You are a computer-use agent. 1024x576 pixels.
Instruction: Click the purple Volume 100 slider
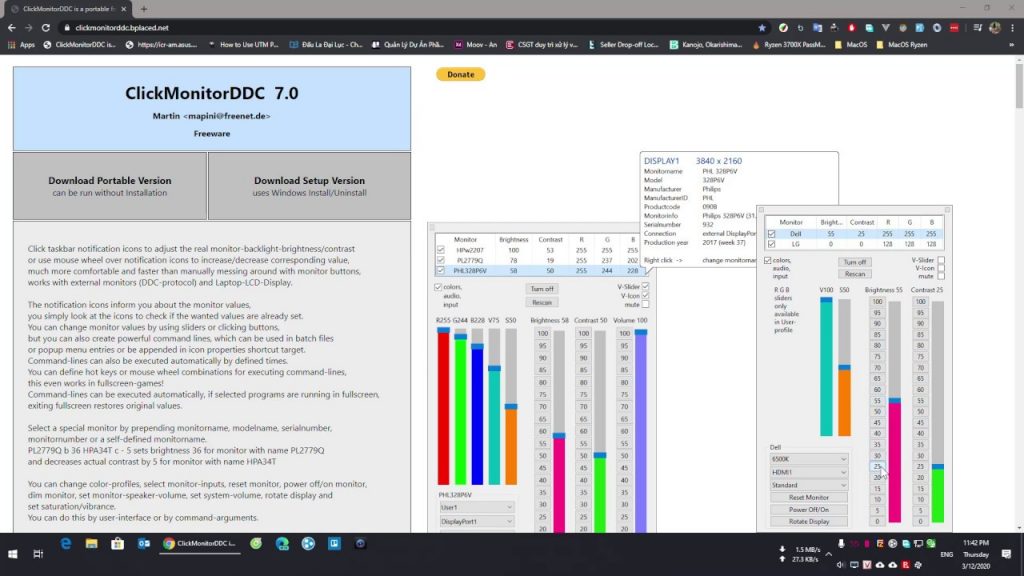(641, 431)
